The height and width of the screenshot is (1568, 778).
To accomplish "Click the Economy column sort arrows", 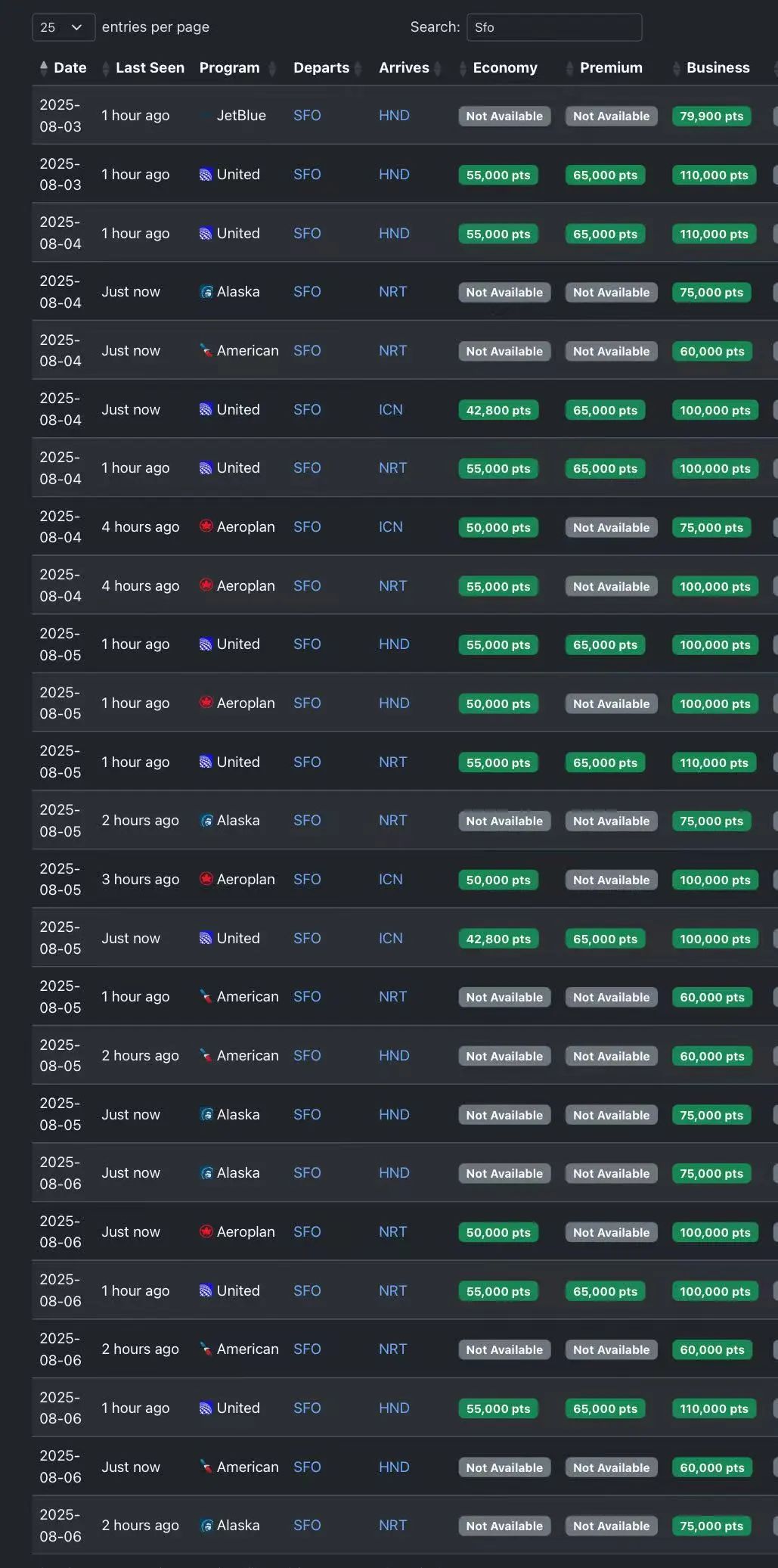I will (463, 68).
